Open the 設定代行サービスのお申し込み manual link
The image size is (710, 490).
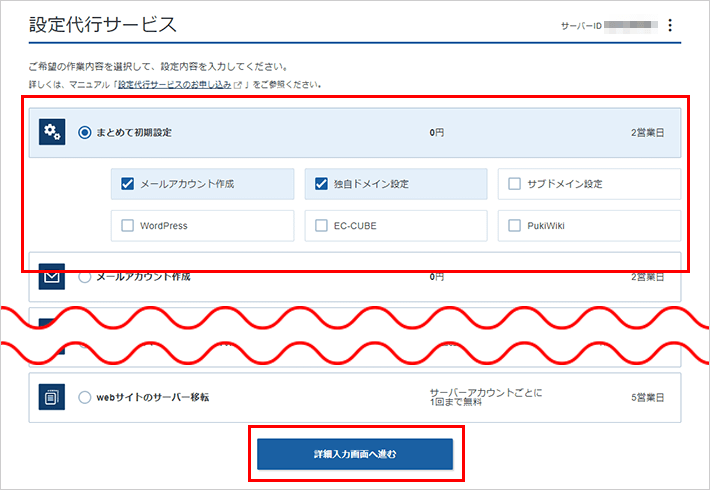click(174, 86)
